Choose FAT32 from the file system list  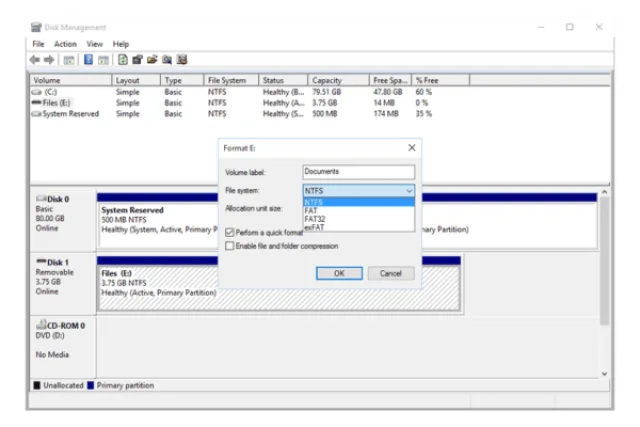tap(358, 219)
